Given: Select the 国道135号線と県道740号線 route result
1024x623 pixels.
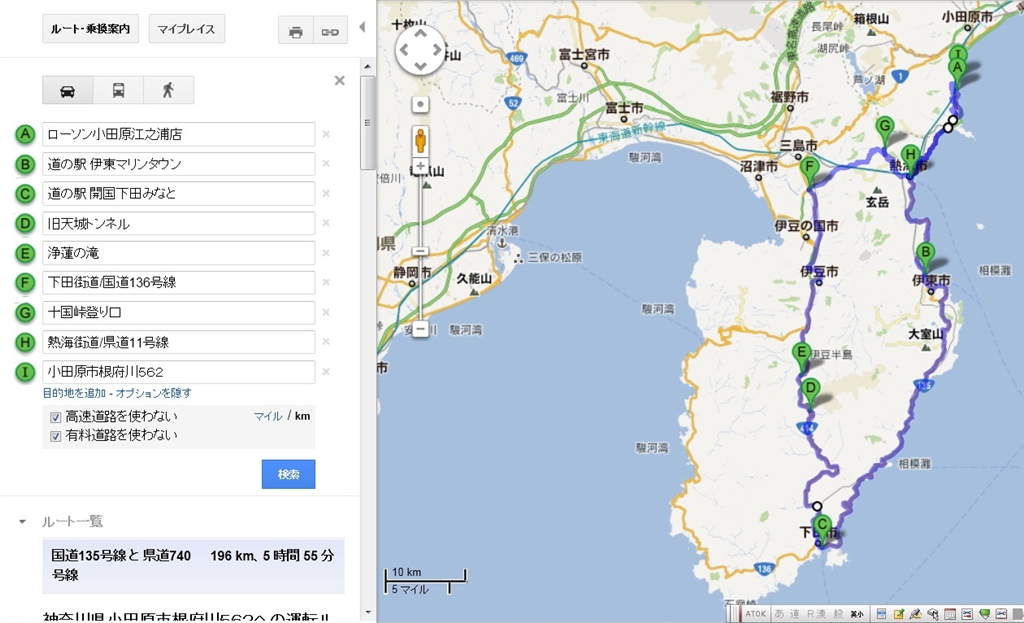Looking at the screenshot, I should tap(193, 566).
